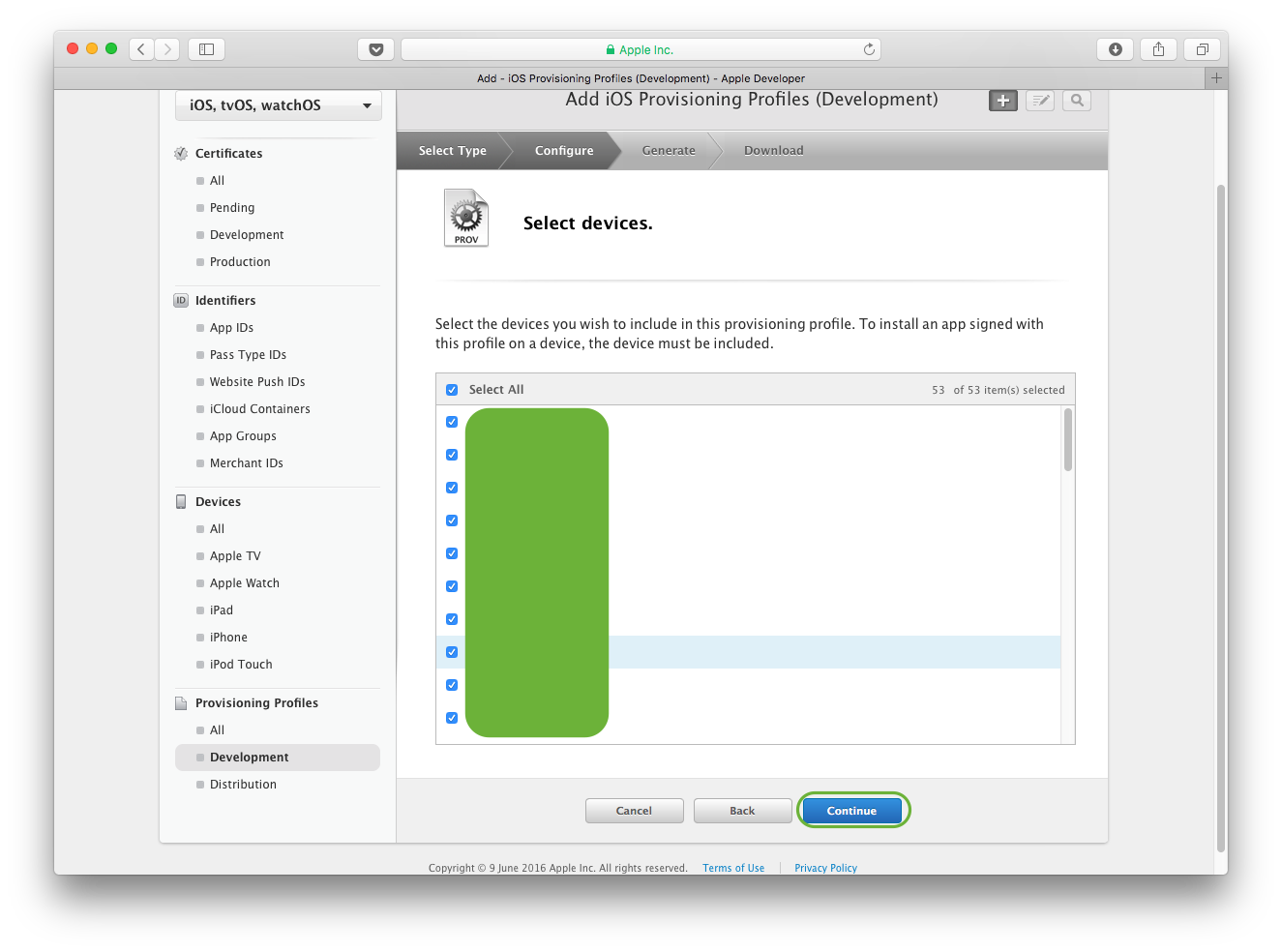Open the Share menu icon
Screen dimensions: 1282x952
point(1158,48)
